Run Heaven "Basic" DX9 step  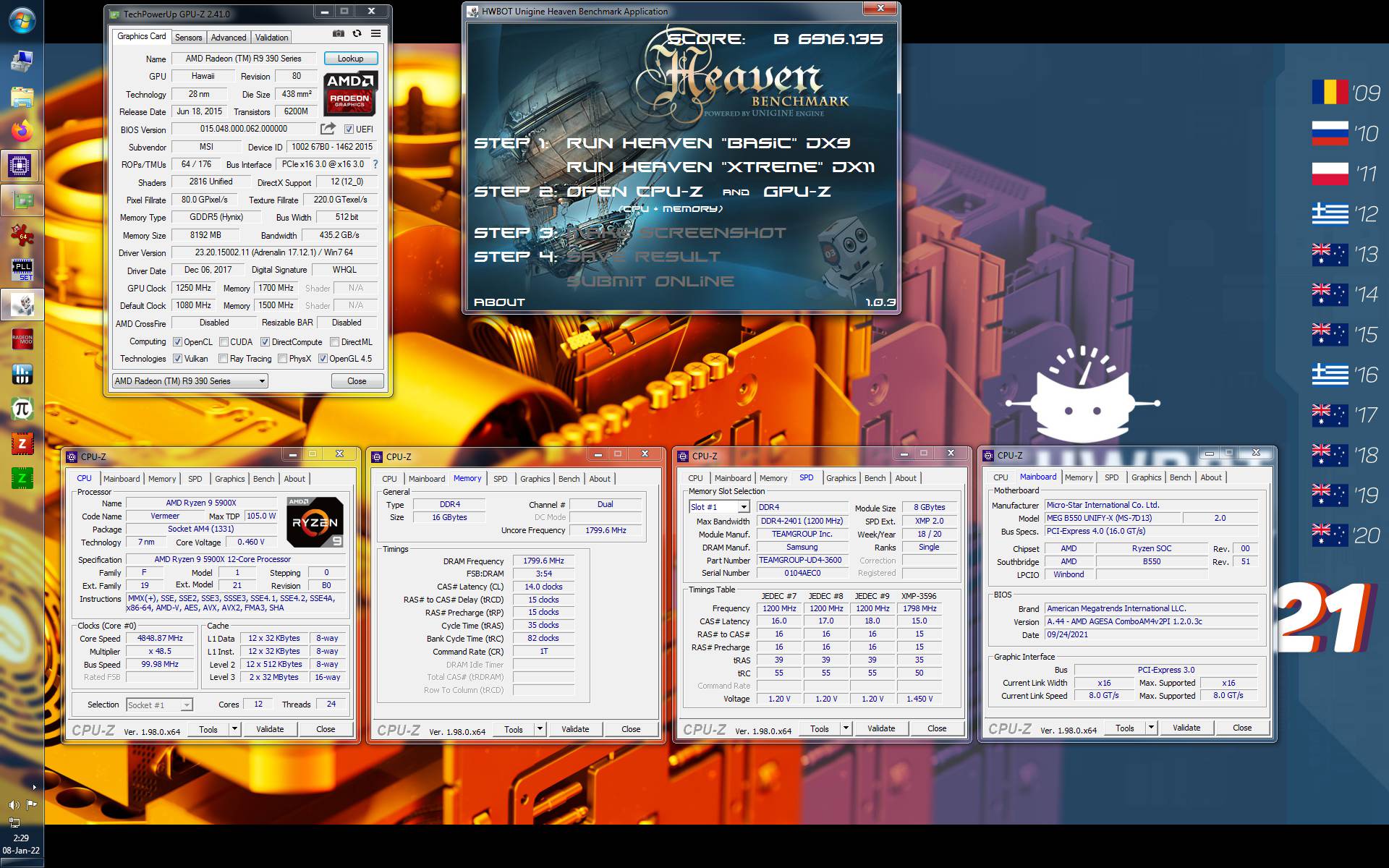709,143
